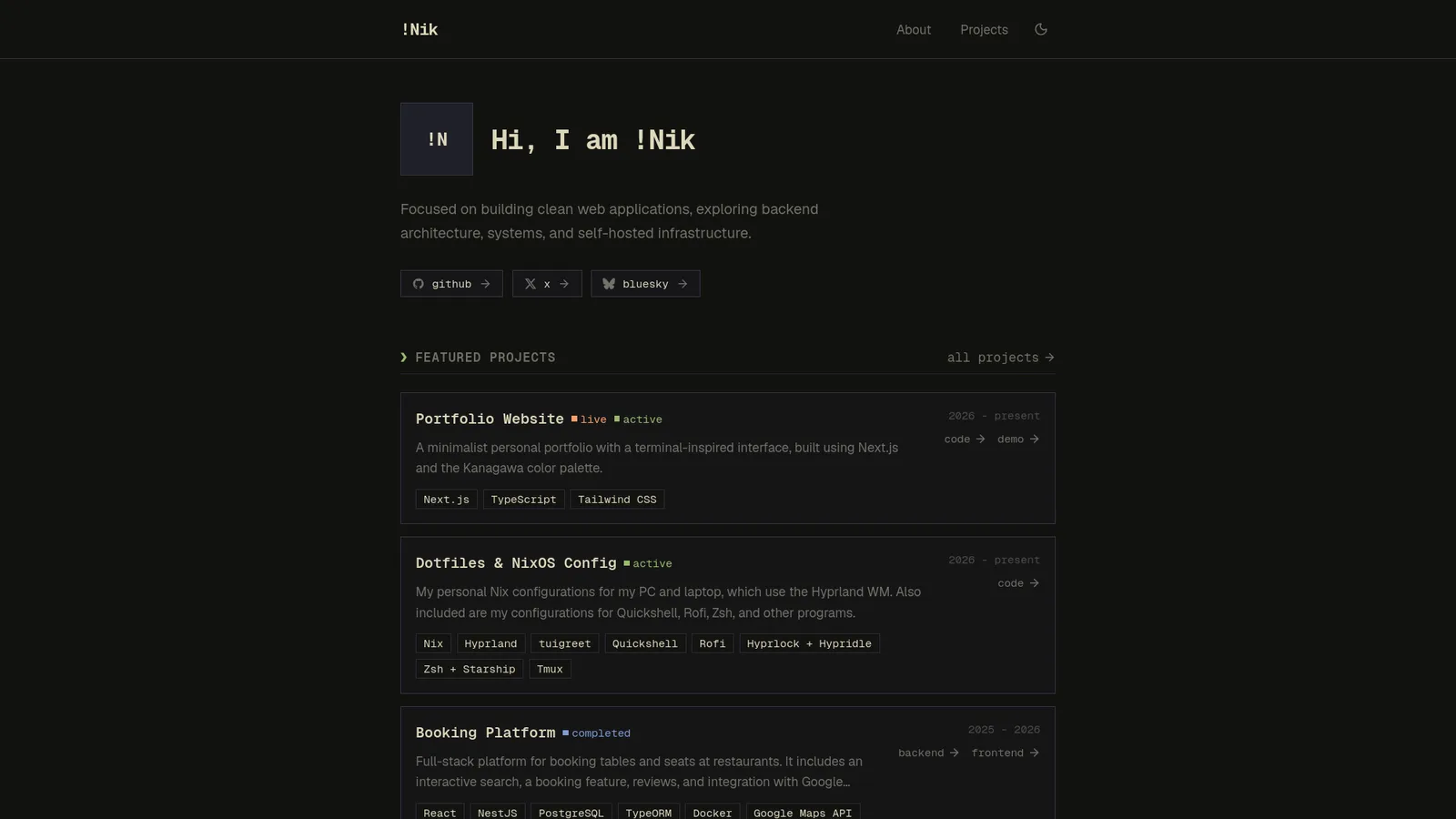1456x819 pixels.
Task: Select the Rofi tag
Action: coord(713,643)
